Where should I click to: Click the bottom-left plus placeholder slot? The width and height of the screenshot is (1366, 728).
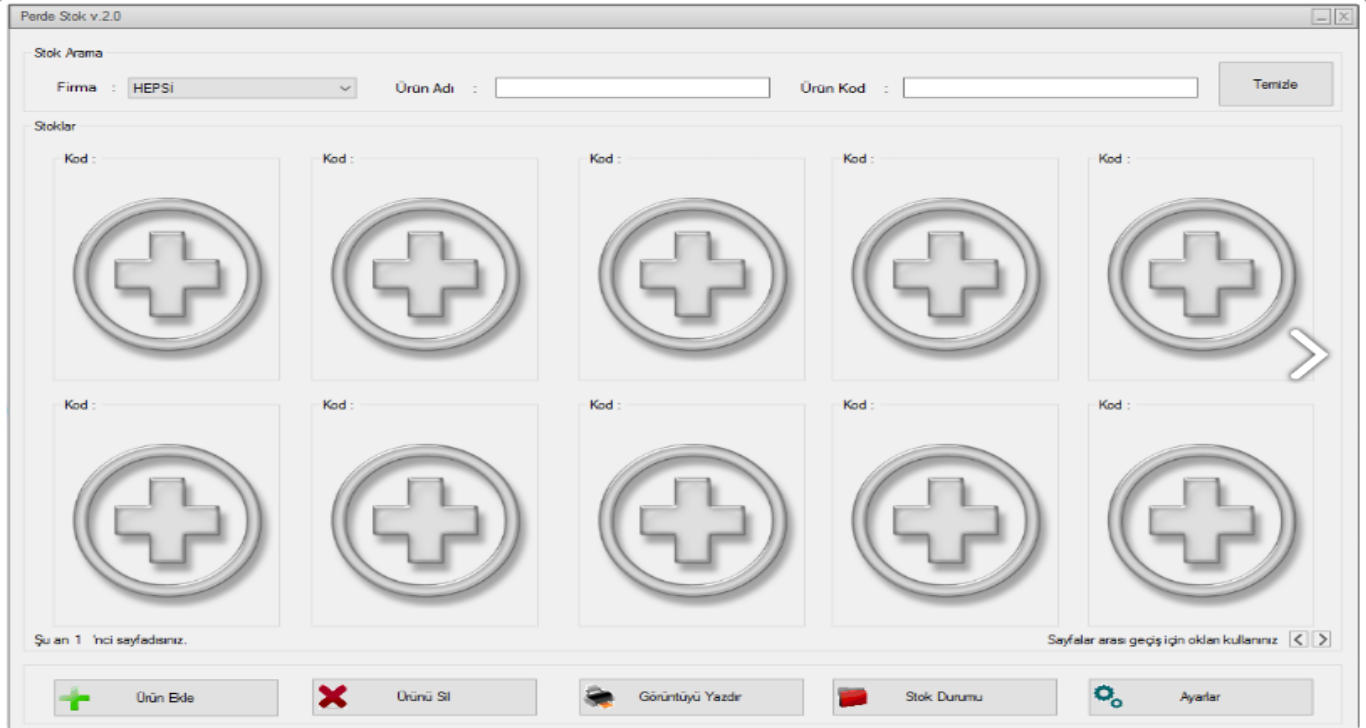click(167, 519)
